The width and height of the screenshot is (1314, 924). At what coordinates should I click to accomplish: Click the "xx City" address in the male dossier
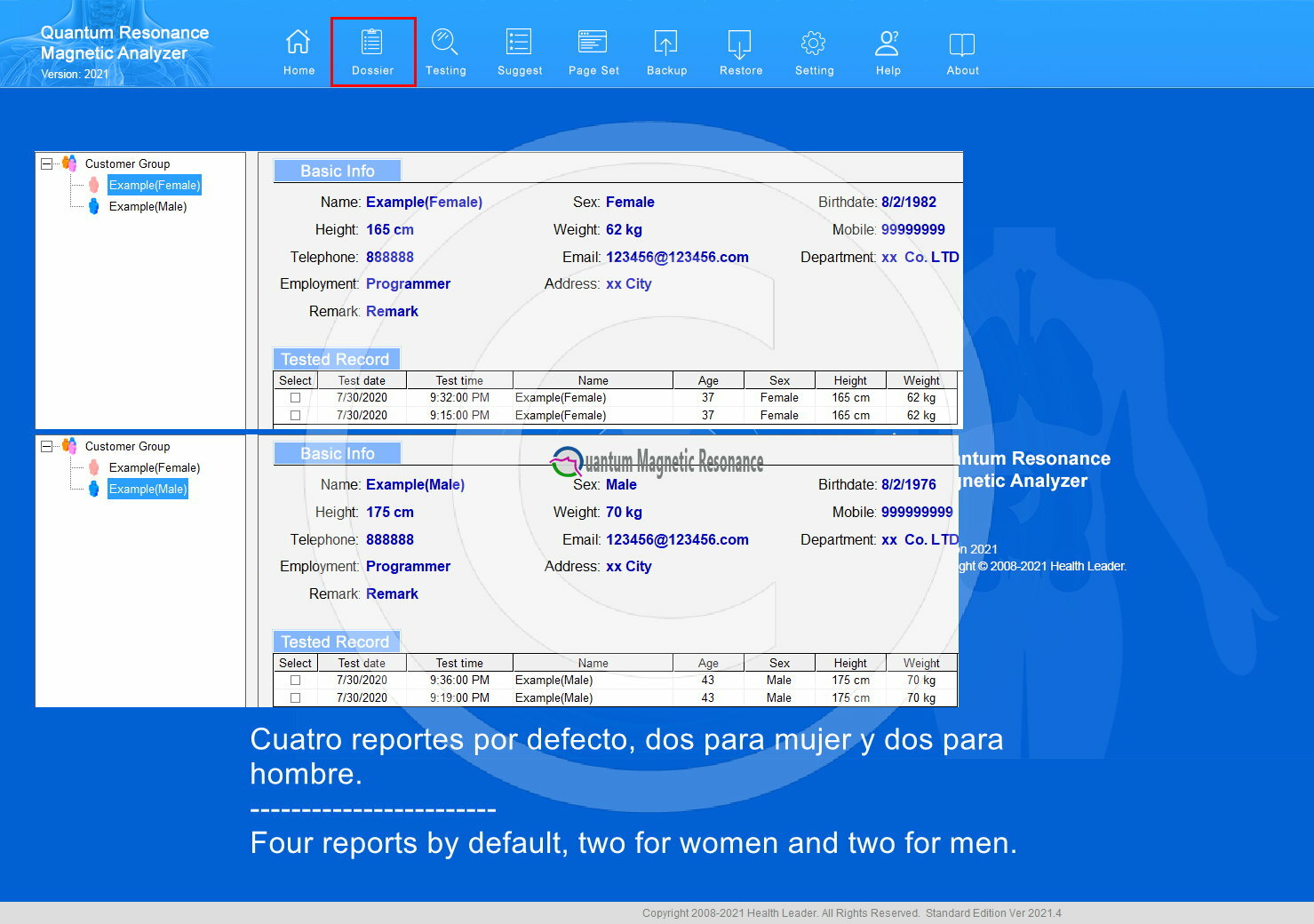point(628,566)
